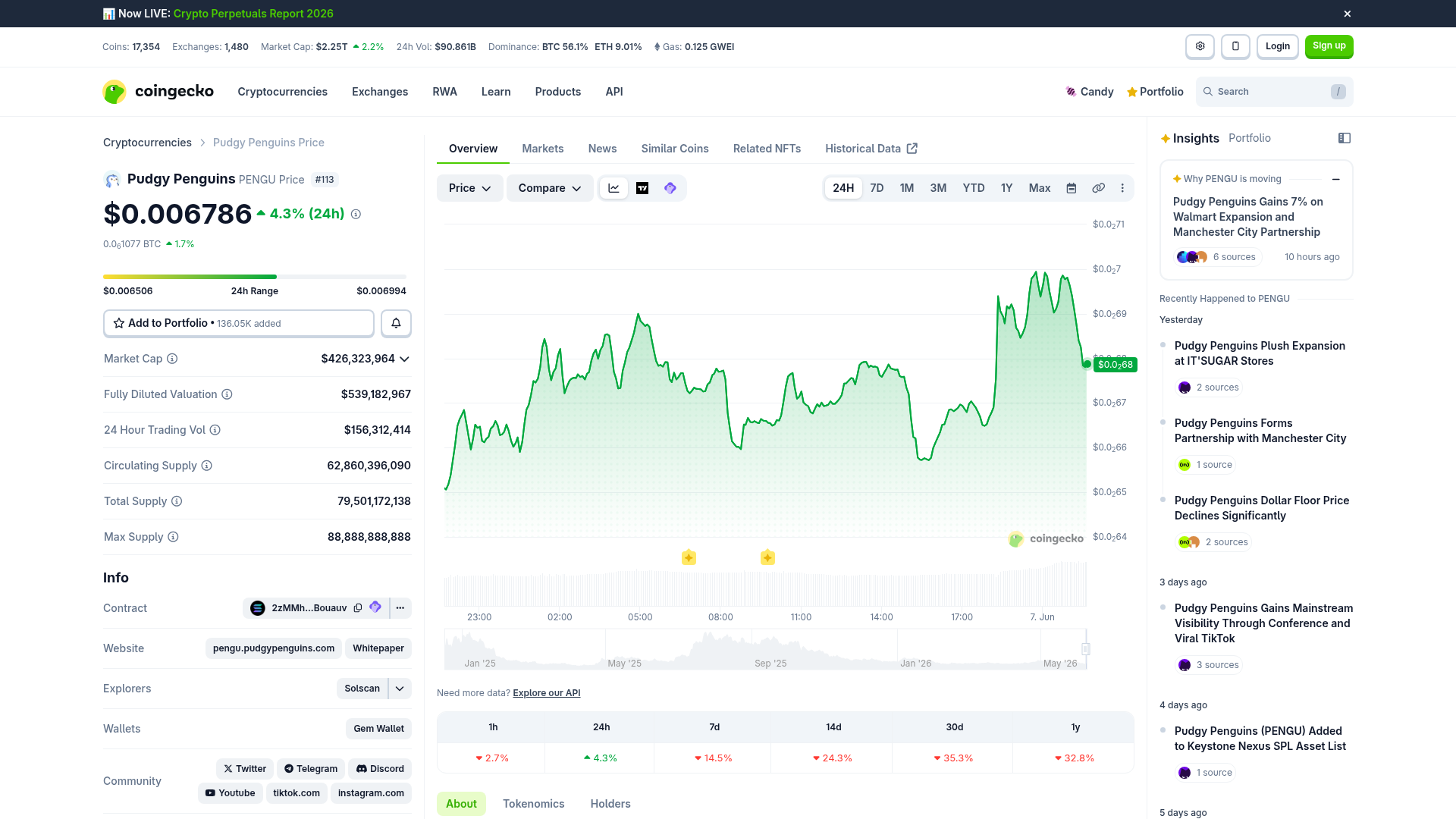Open Cryptocurrencies nav menu

pyautogui.click(x=282, y=92)
